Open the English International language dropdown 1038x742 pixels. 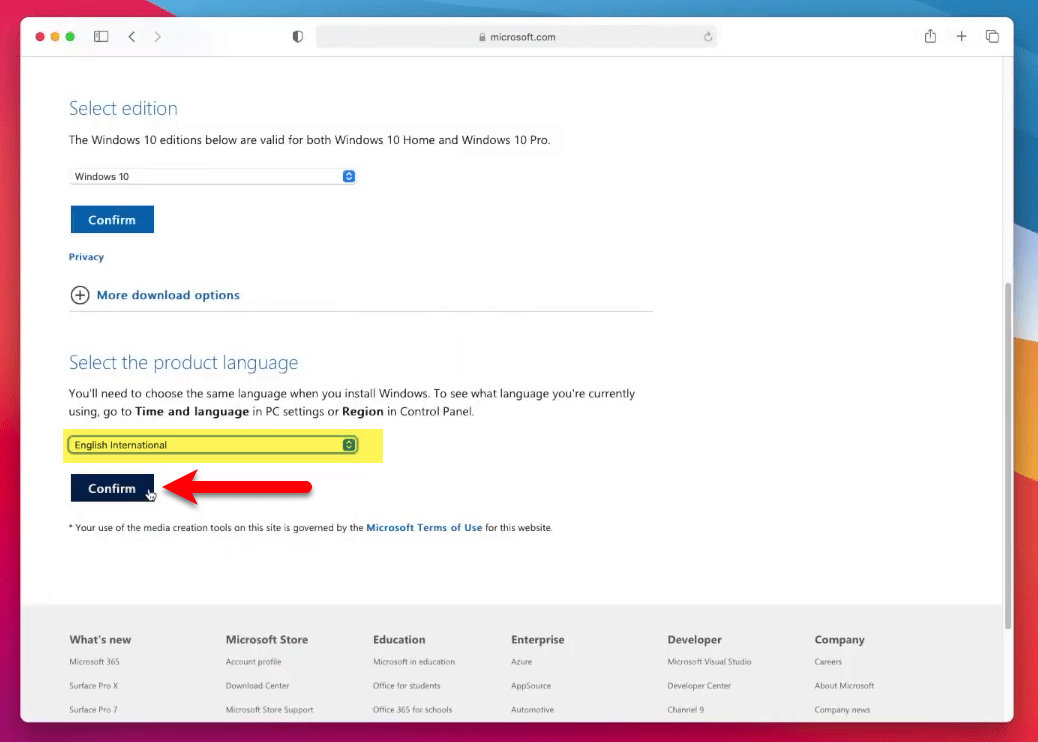click(212, 445)
